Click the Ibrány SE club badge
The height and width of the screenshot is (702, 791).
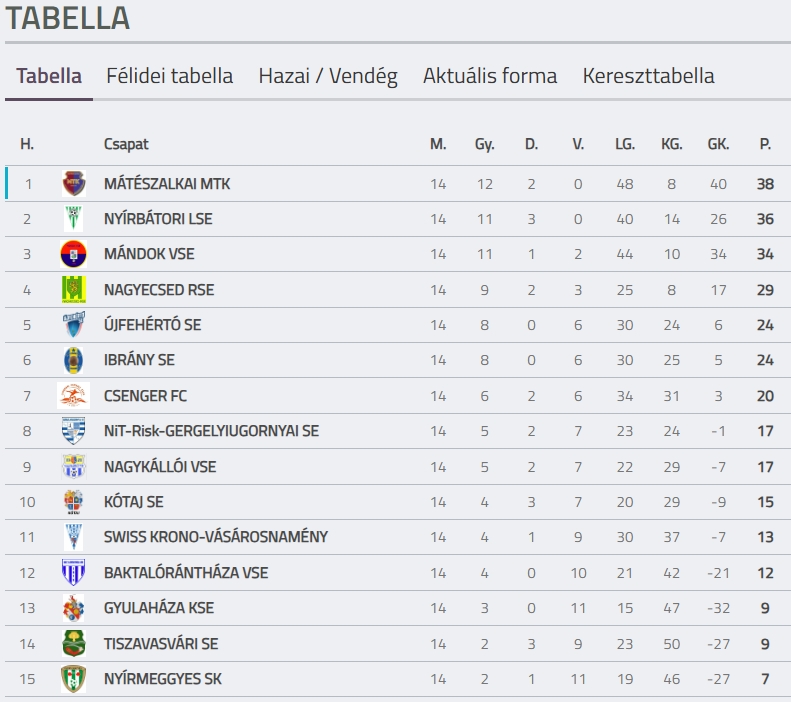pos(73,360)
